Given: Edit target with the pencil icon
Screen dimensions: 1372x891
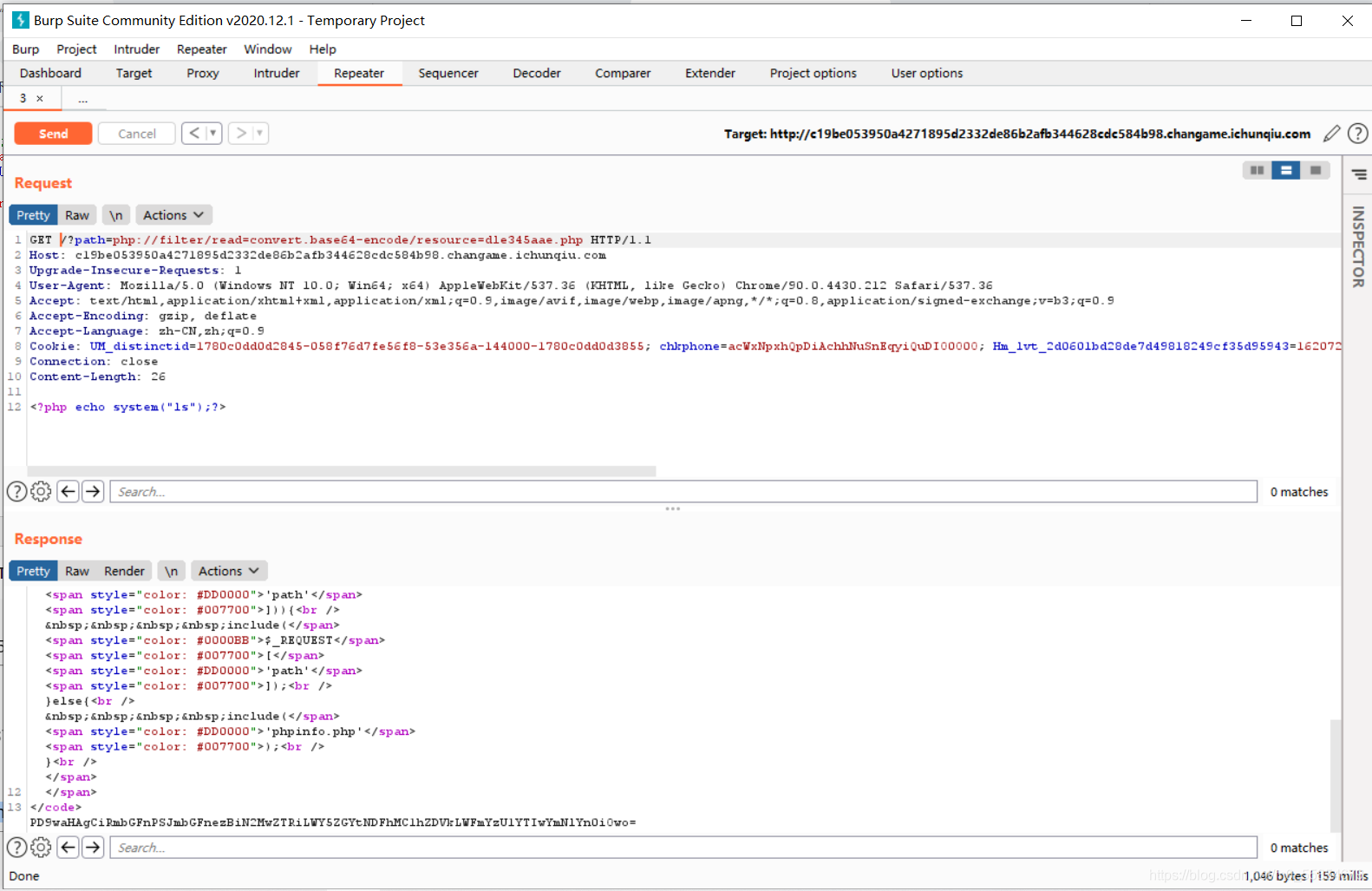Looking at the screenshot, I should pyautogui.click(x=1331, y=134).
